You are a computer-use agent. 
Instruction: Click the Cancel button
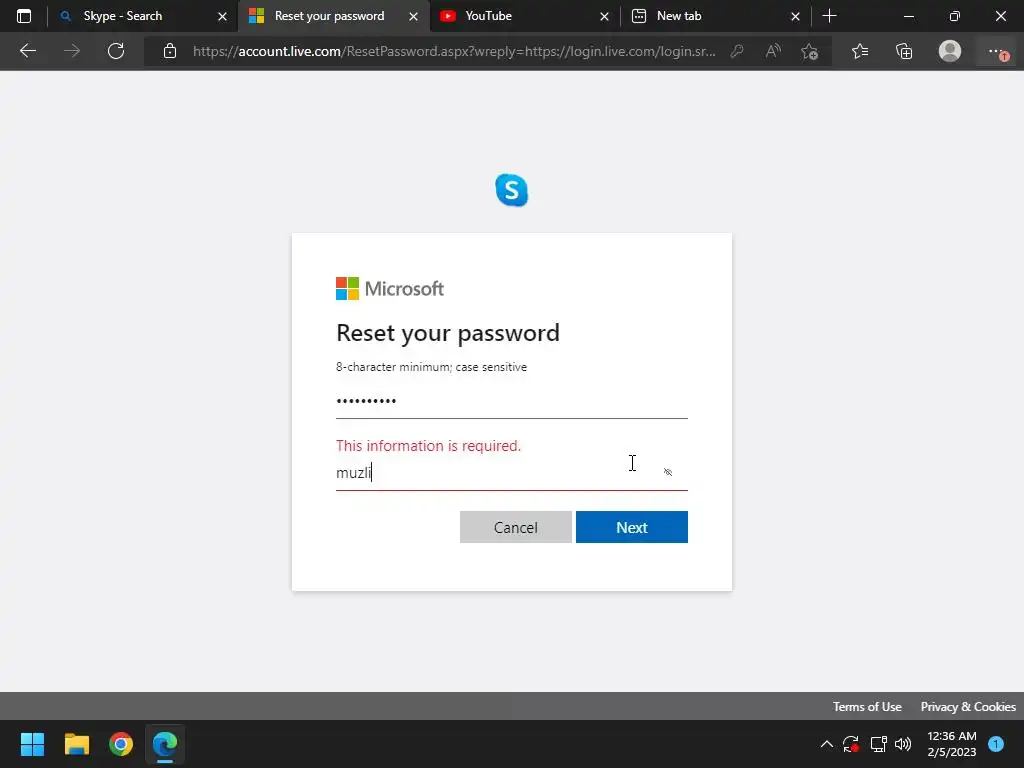[x=515, y=527]
